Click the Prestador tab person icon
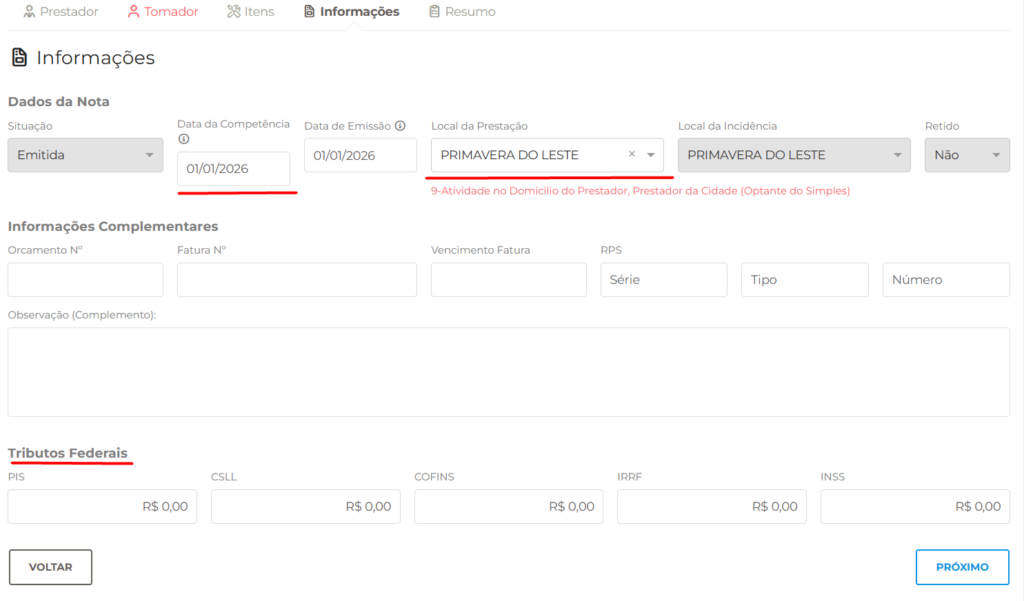Screen dimensions: 1024x601 pyautogui.click(x=29, y=12)
